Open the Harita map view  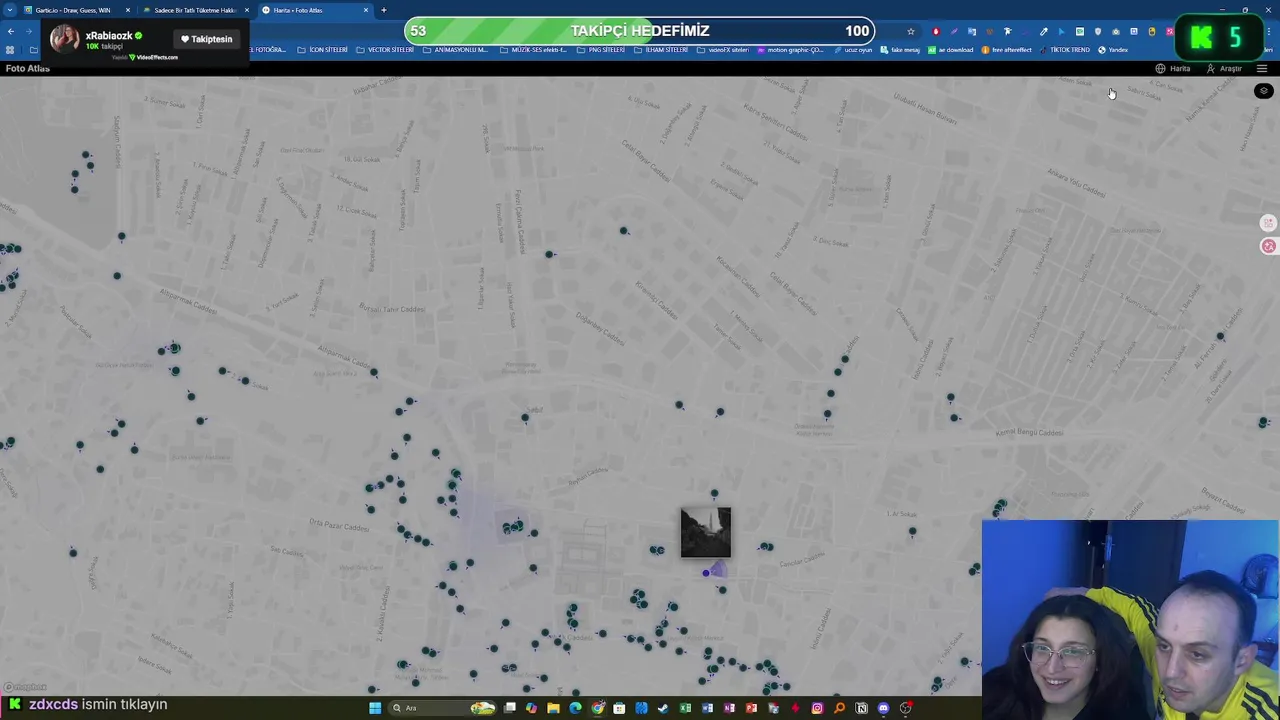[x=1173, y=69]
